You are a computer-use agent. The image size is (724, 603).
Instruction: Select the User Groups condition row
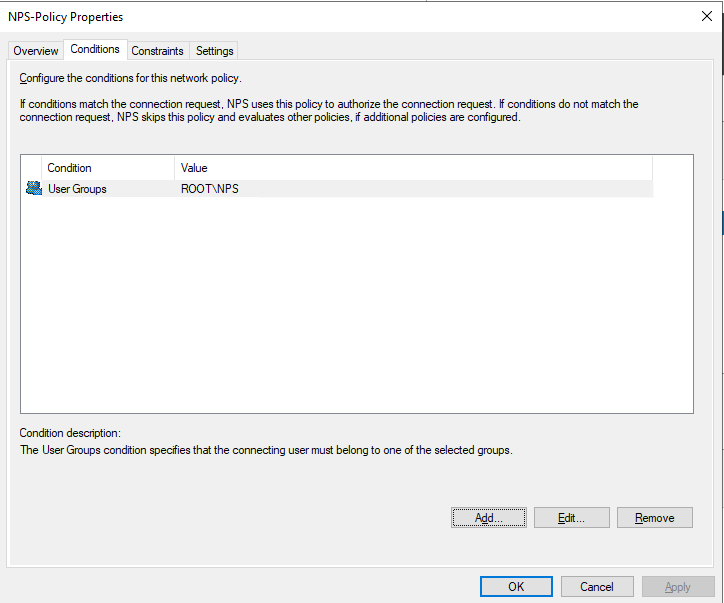pos(77,188)
